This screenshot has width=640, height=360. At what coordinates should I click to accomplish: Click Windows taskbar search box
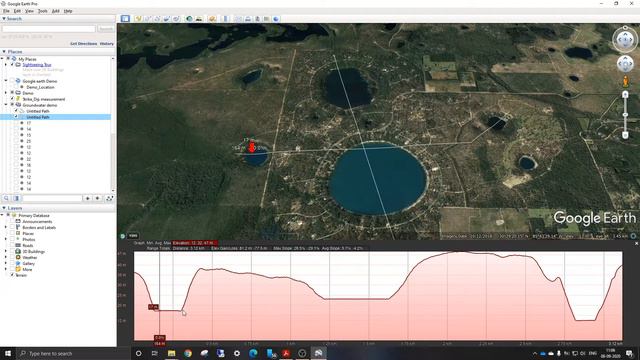pos(73,353)
